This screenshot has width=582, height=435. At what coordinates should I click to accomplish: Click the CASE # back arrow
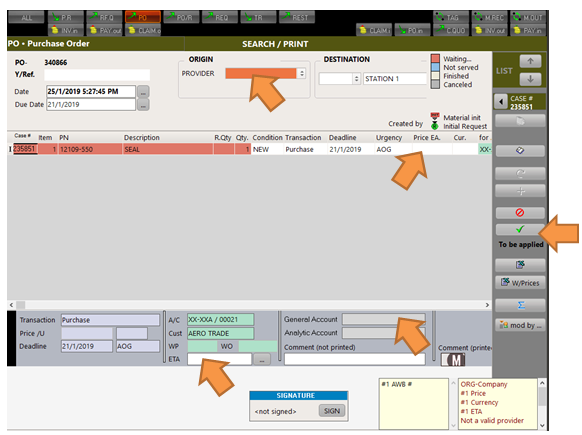(x=501, y=101)
